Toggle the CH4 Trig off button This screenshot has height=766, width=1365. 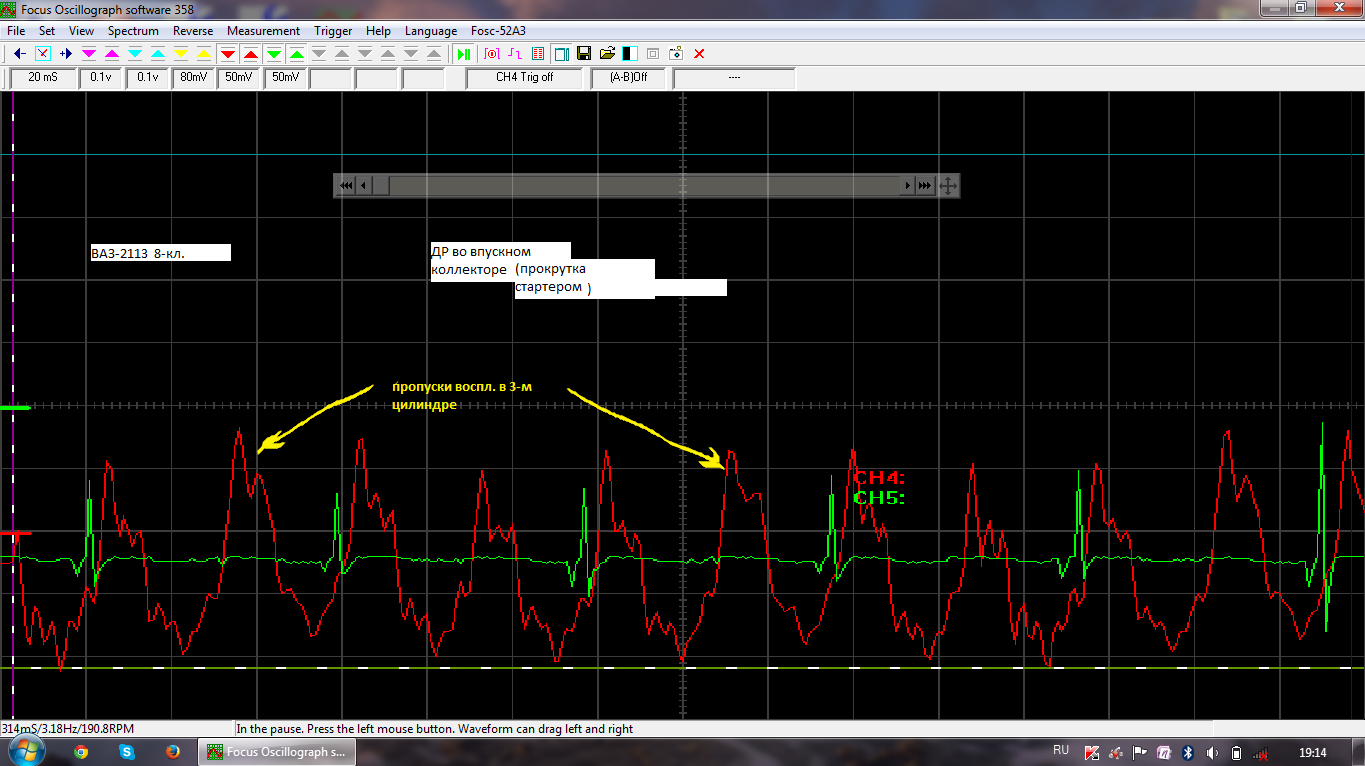pyautogui.click(x=525, y=77)
